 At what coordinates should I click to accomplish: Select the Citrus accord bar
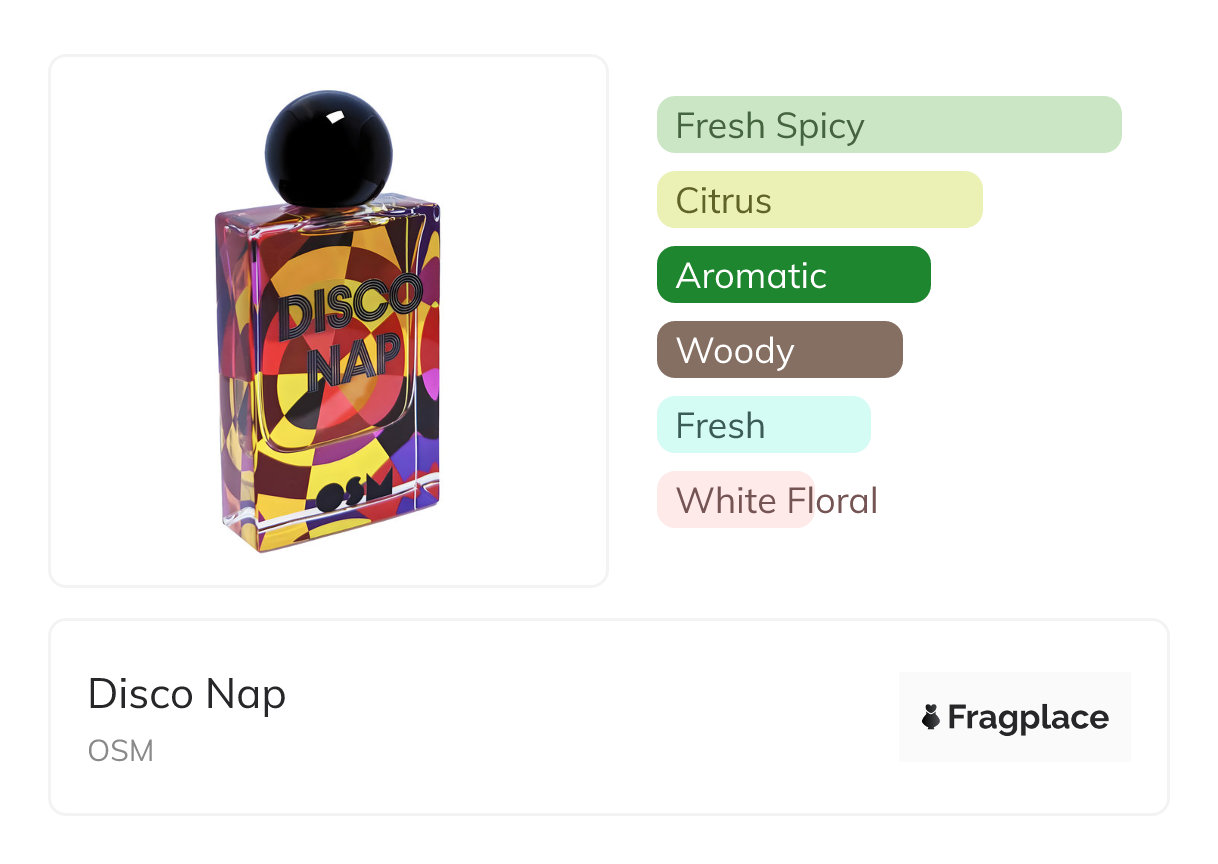pos(819,200)
